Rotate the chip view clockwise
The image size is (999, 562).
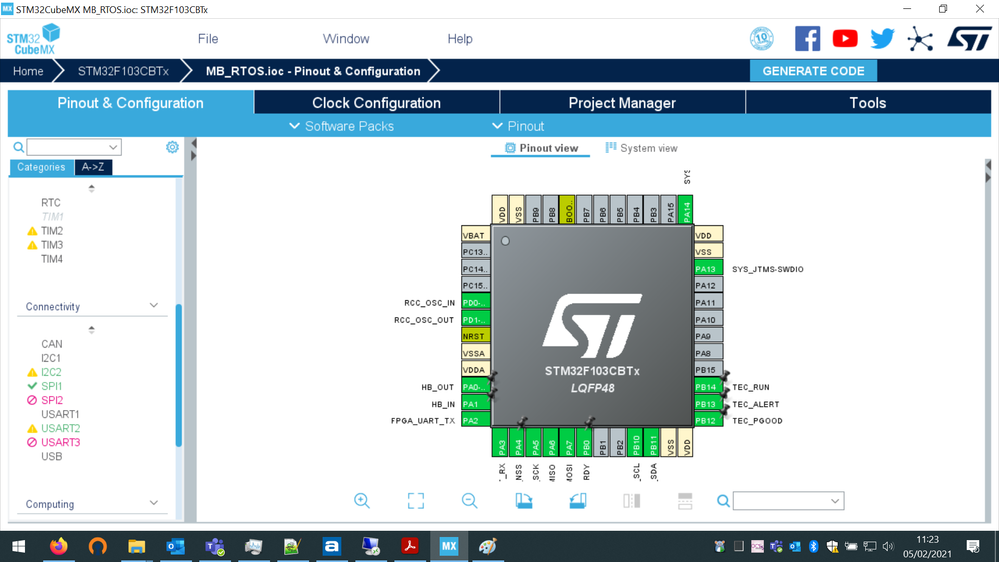(x=524, y=501)
